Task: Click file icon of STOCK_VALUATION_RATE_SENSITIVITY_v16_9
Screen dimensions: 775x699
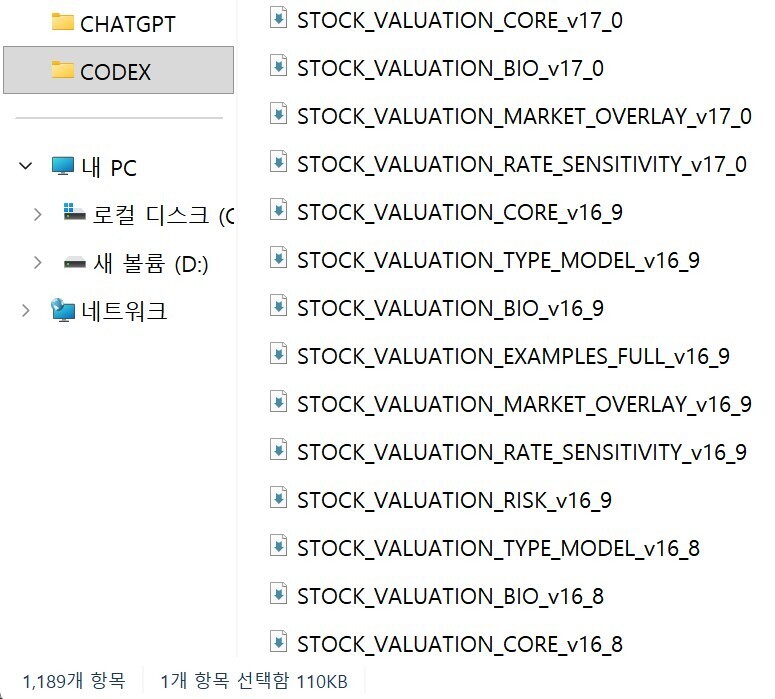Action: 278,450
